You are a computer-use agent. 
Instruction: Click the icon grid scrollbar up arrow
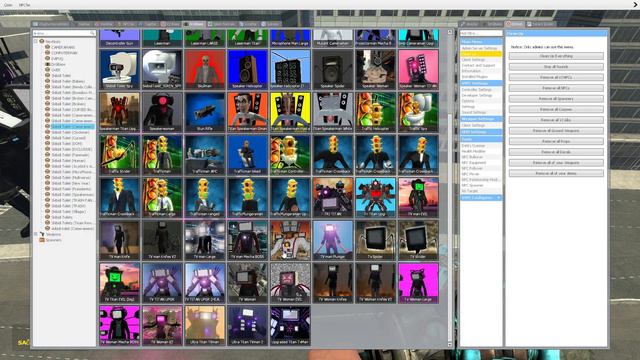pos(450,31)
